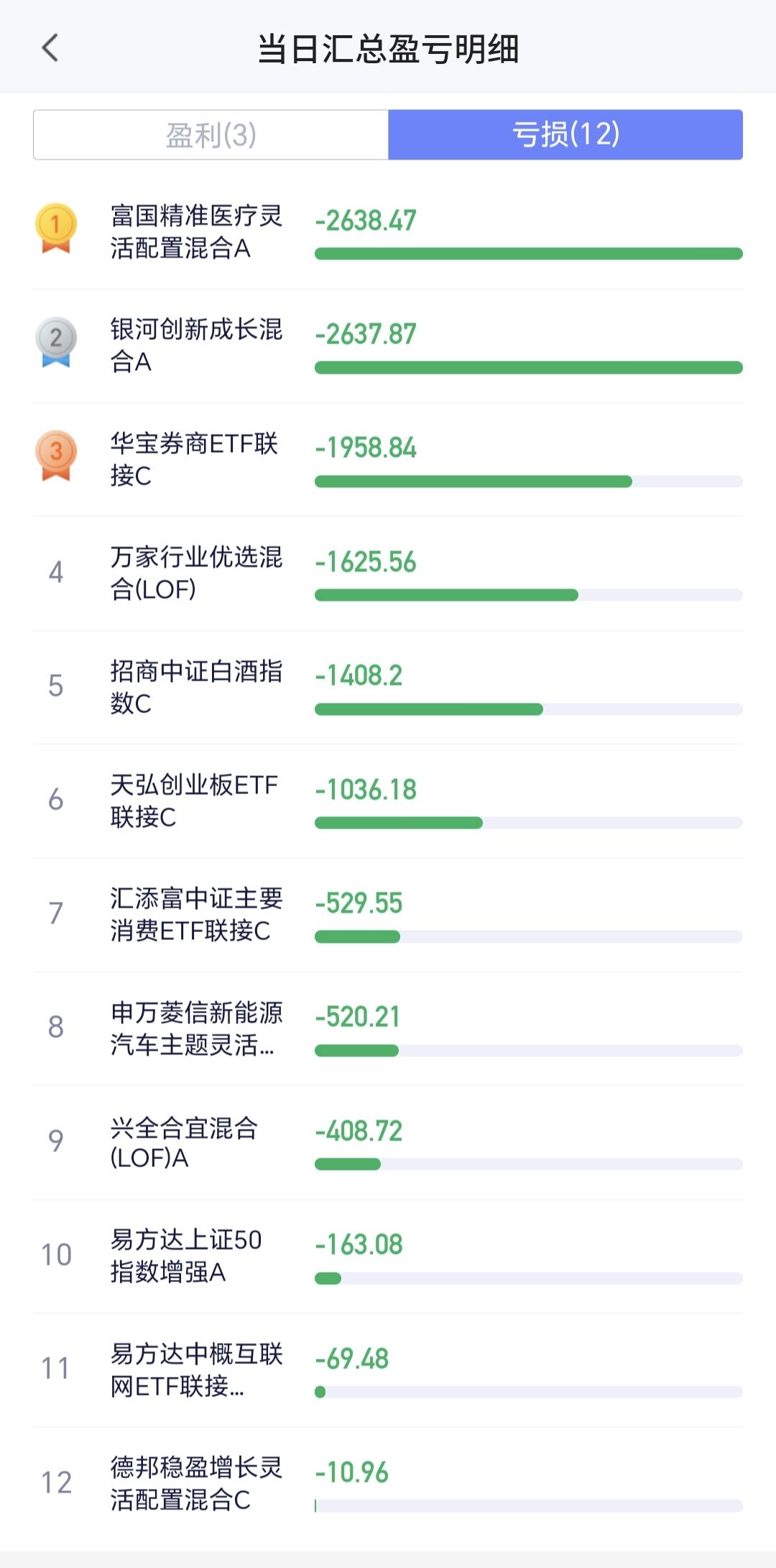Click the 当日汇总盈亏明细 page title
Viewport: 776px width, 1568px height.
tap(388, 49)
